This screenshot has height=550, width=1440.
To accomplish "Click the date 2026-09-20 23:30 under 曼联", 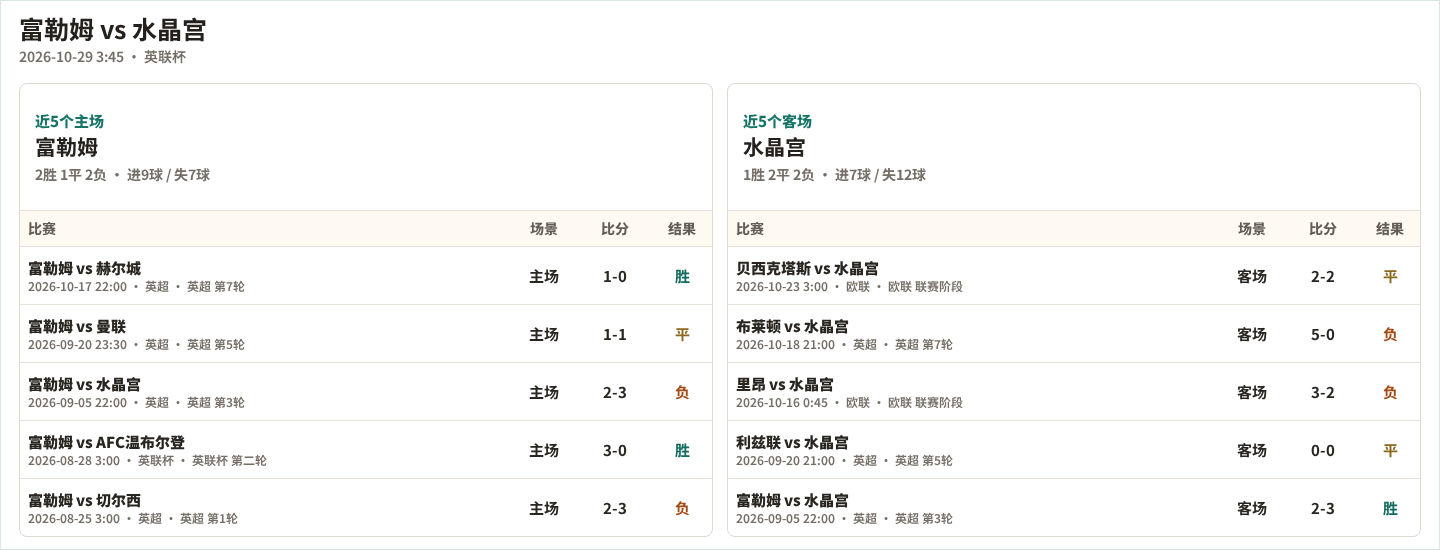I will (77, 345).
